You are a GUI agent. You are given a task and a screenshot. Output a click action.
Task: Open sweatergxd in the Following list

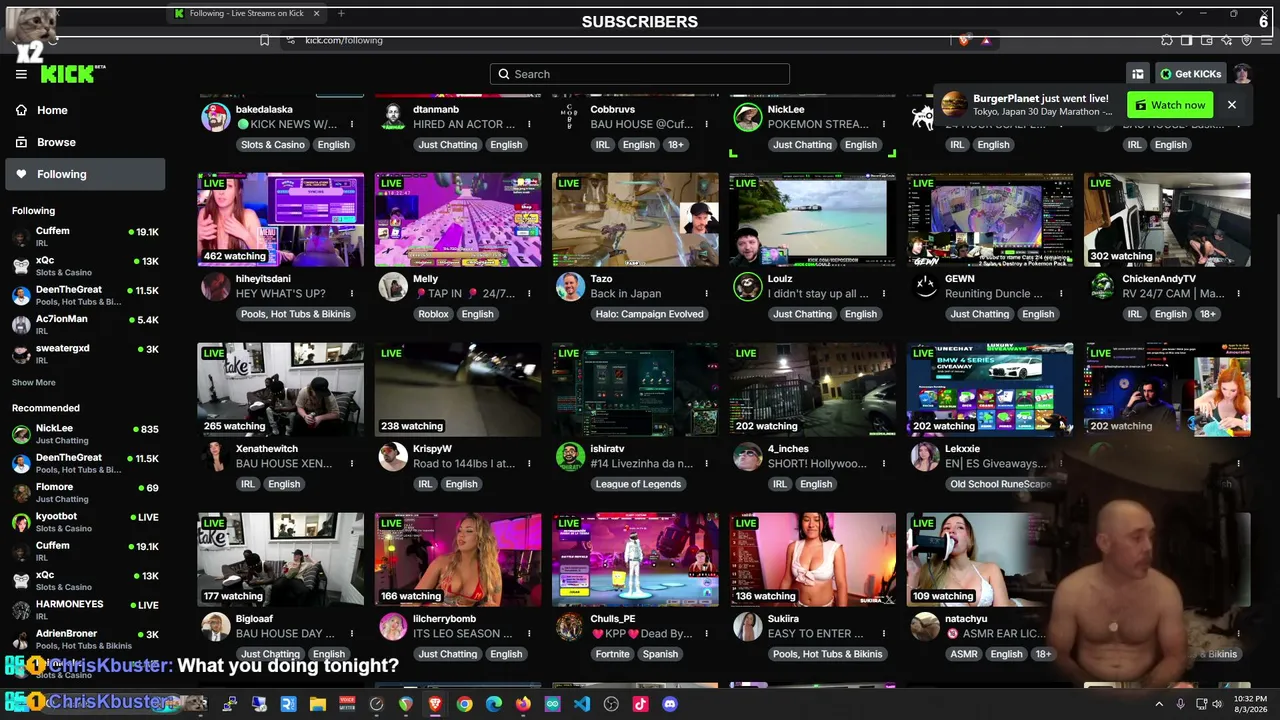[85, 353]
